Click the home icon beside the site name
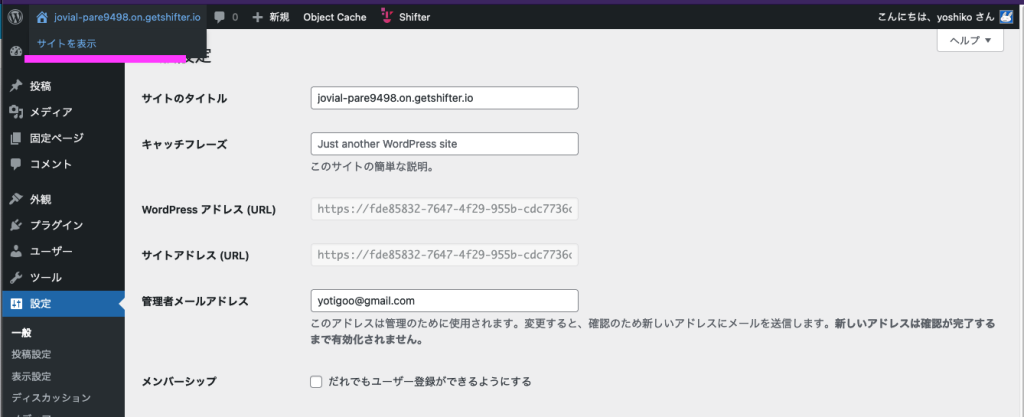 42,17
